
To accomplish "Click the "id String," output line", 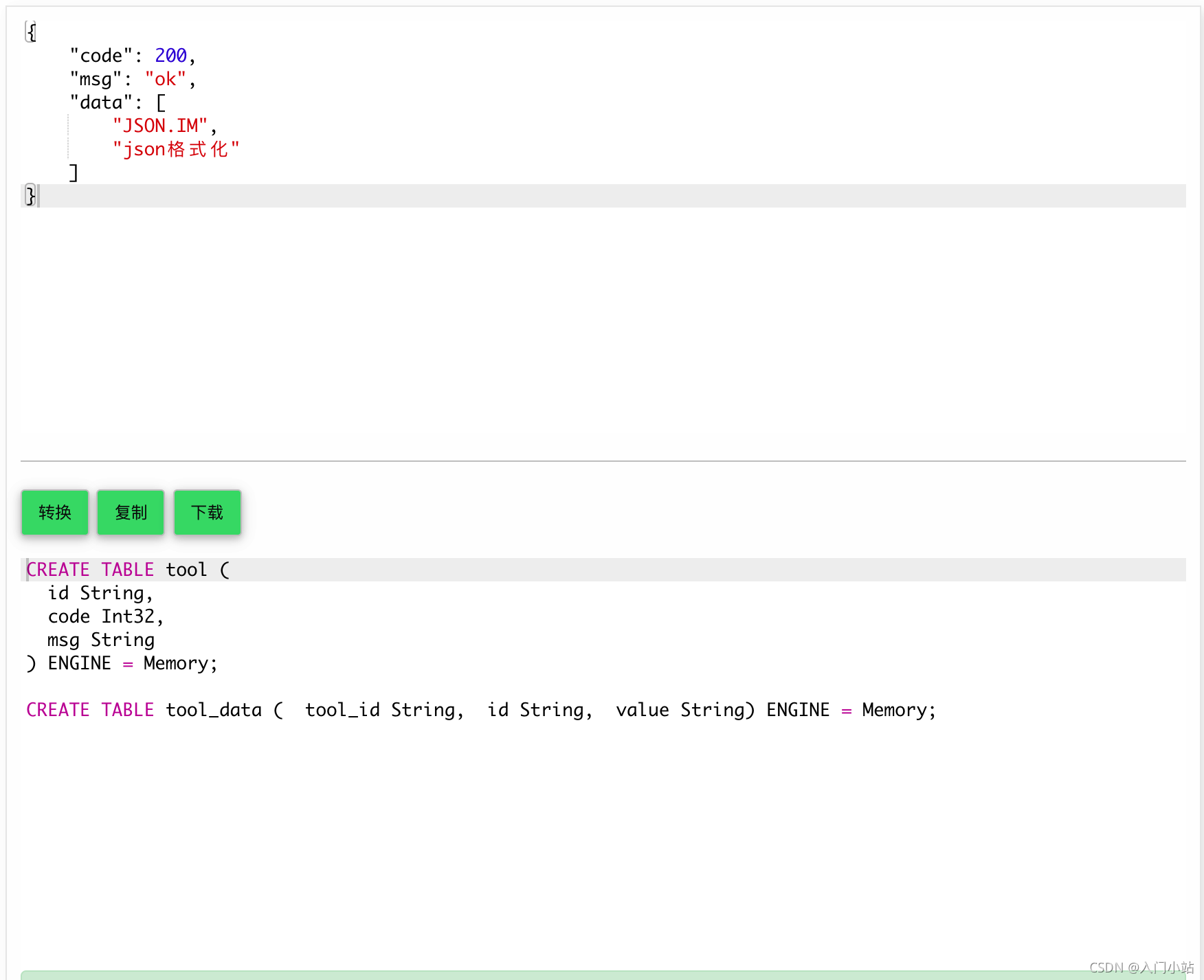I will (x=100, y=593).
